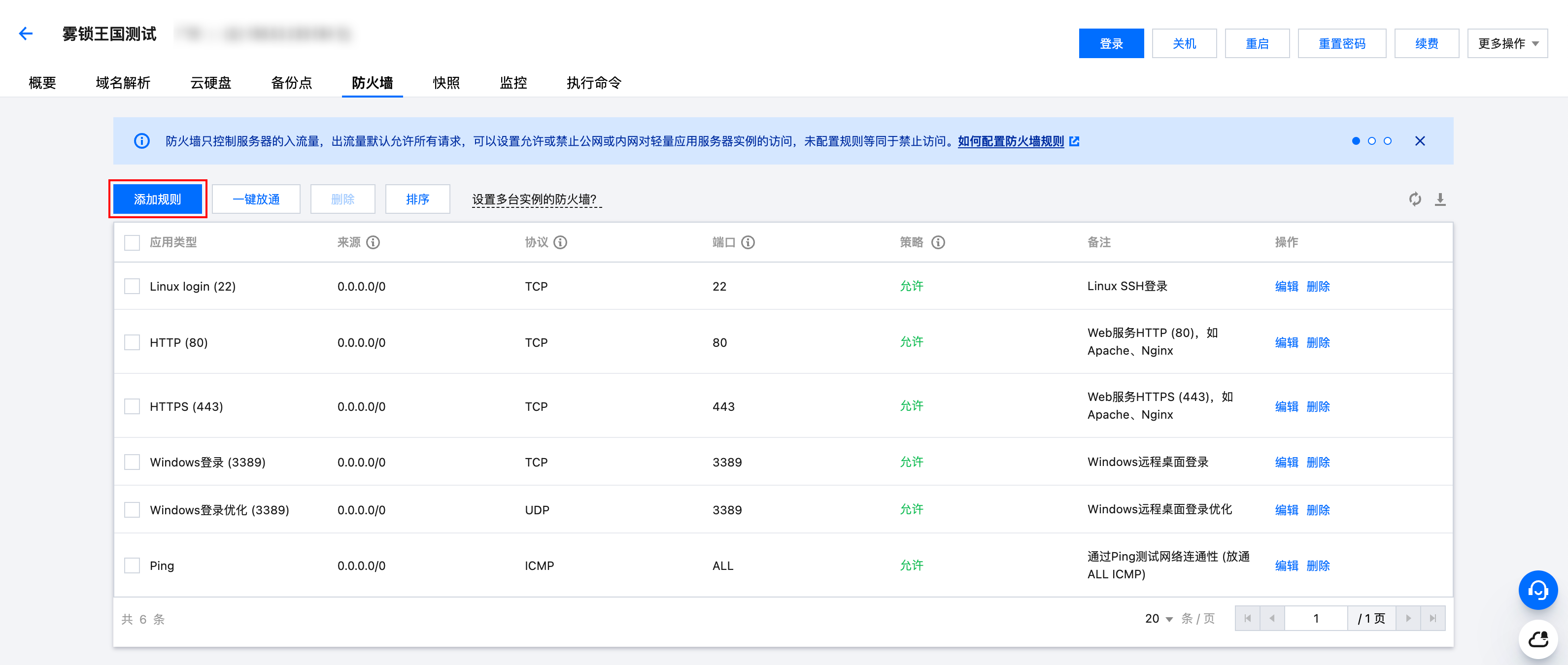This screenshot has height=665, width=1568.
Task: Open external link icon after 如何配置防火墙规则
Action: [x=1074, y=141]
